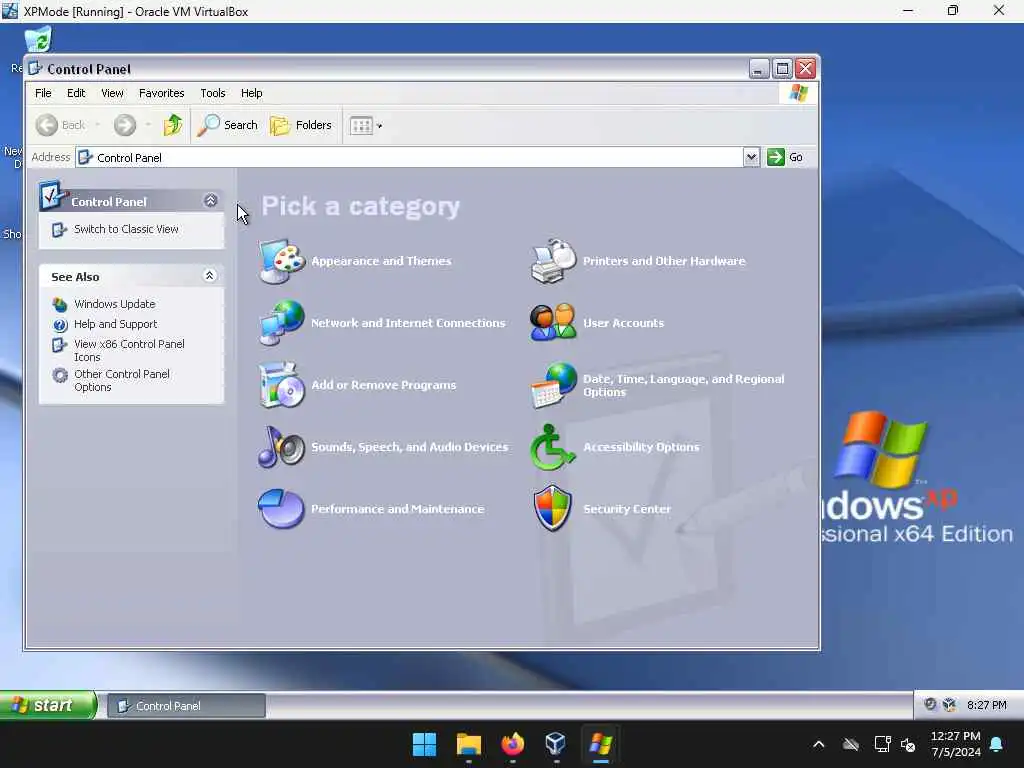Image resolution: width=1024 pixels, height=768 pixels.
Task: Click Printers and Other Hardware icon
Action: pos(553,261)
